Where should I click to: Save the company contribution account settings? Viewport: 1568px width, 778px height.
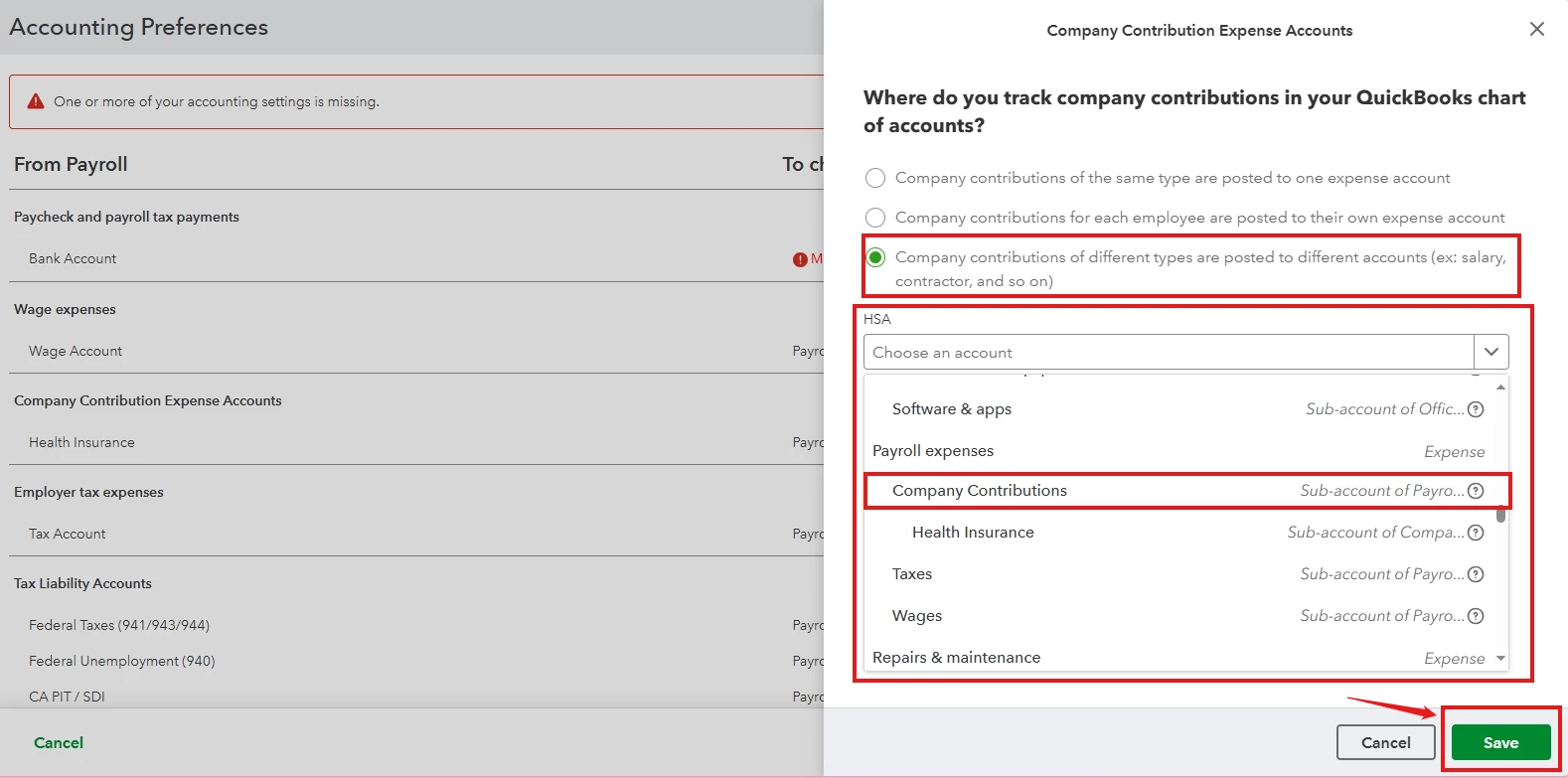[x=1500, y=742]
